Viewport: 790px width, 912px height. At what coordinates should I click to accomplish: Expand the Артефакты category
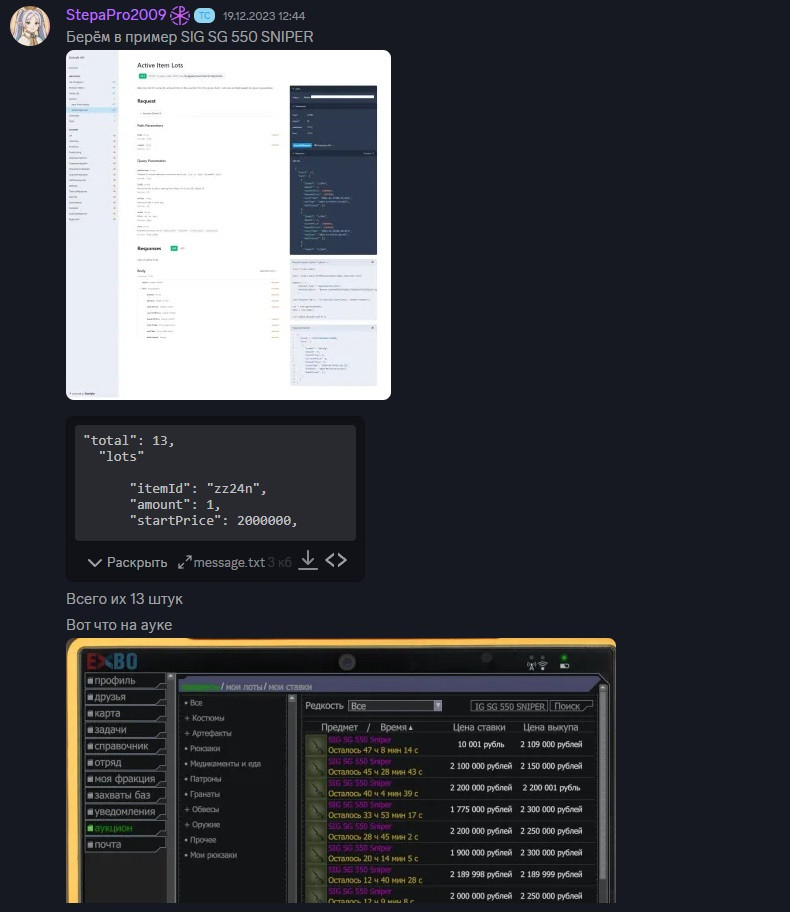coord(208,733)
